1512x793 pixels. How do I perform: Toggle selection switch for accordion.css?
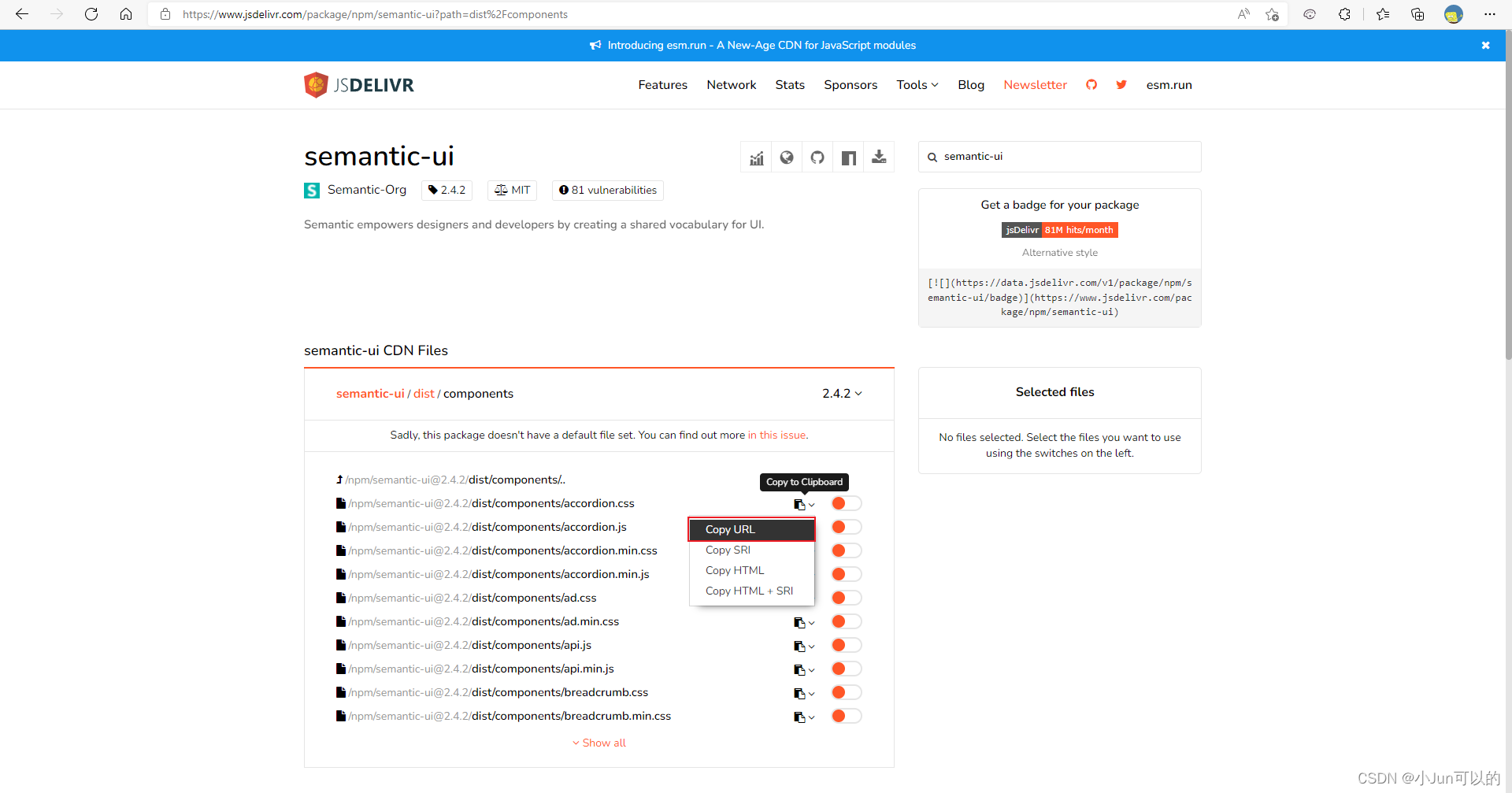coord(847,503)
